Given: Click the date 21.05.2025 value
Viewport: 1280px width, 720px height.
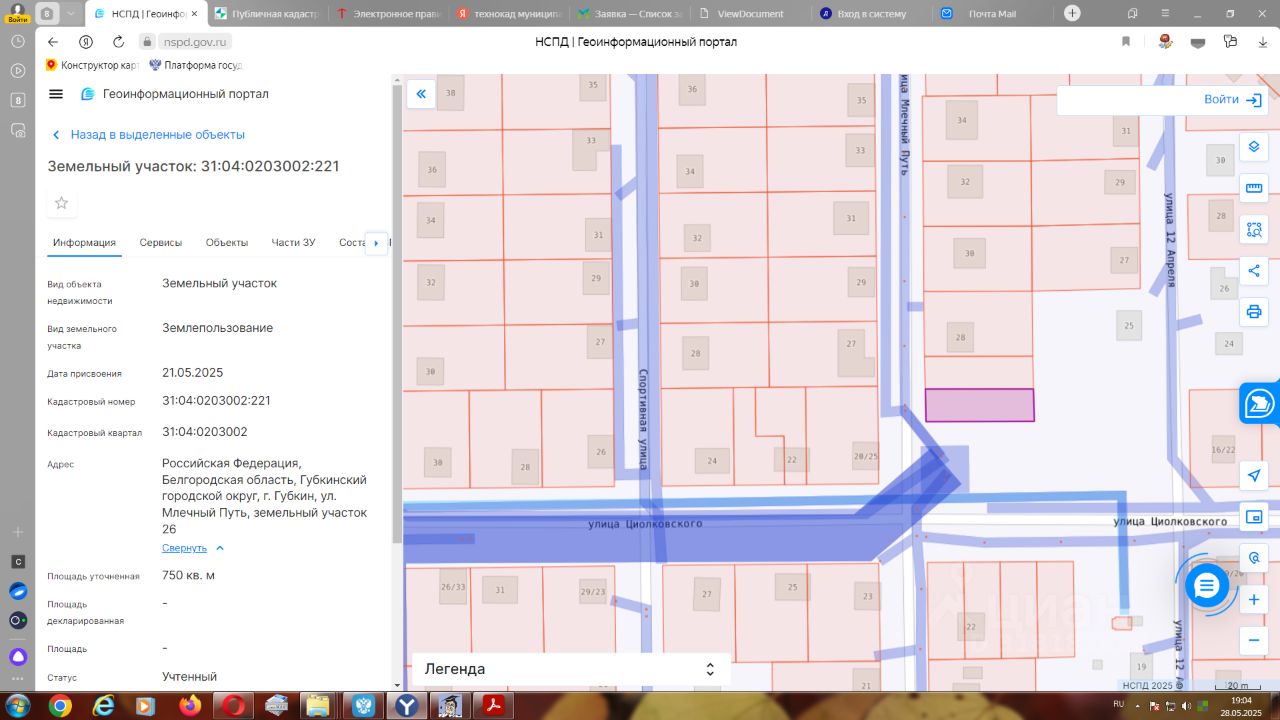Looking at the screenshot, I should [192, 372].
